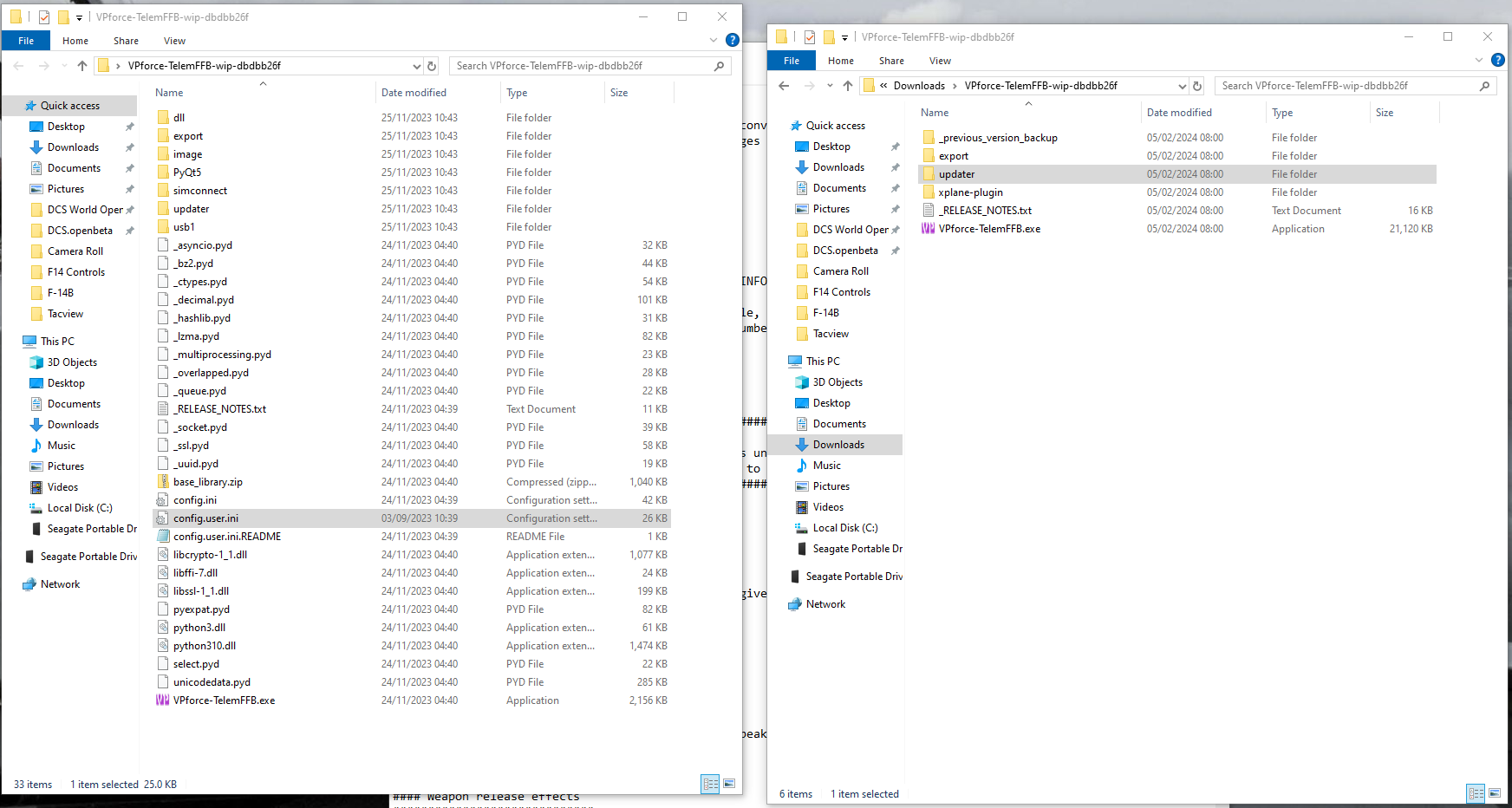Select the _previous_version_backup folder name
This screenshot has width=1512, height=808.
point(998,138)
